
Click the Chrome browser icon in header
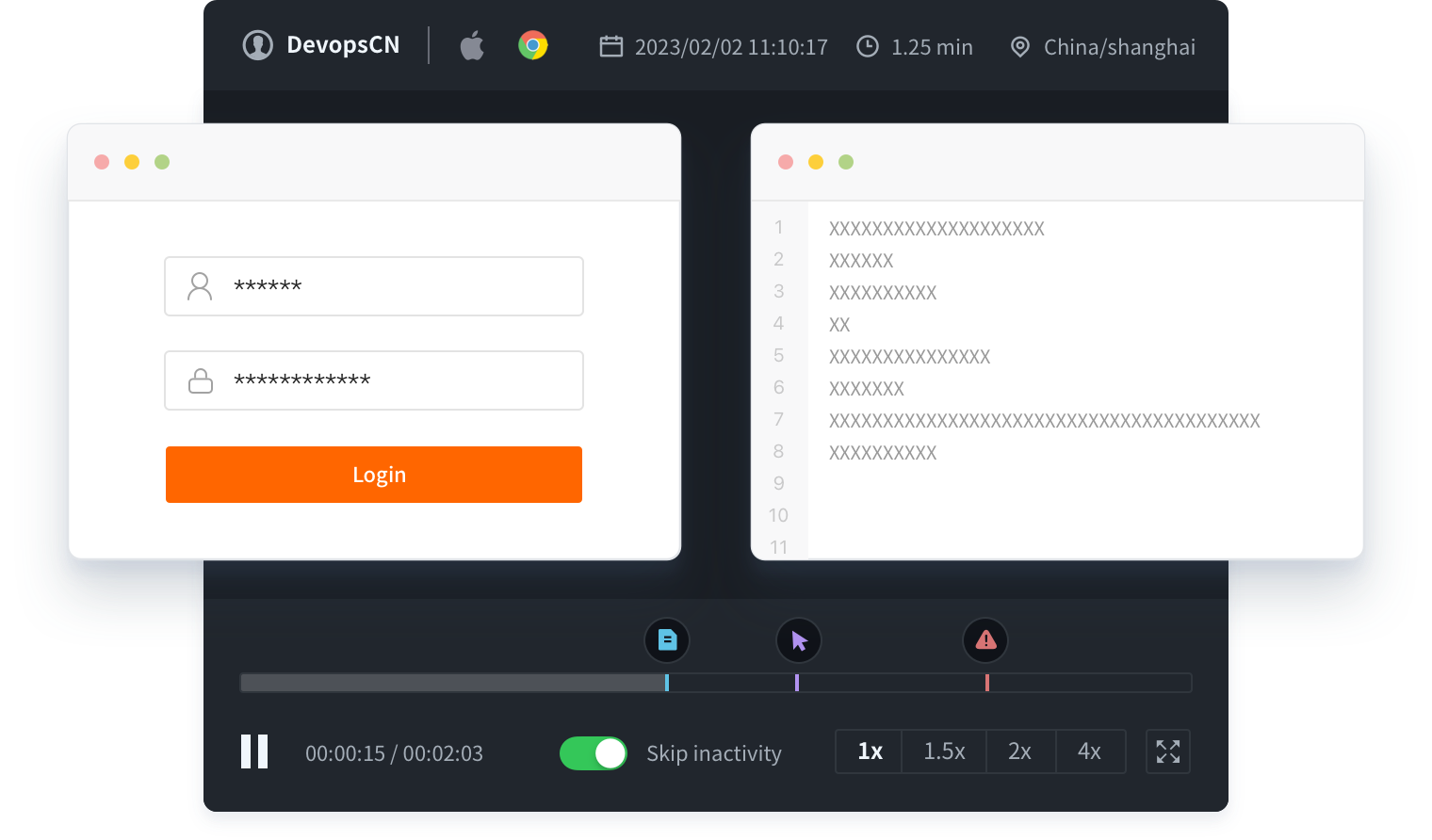click(x=533, y=45)
